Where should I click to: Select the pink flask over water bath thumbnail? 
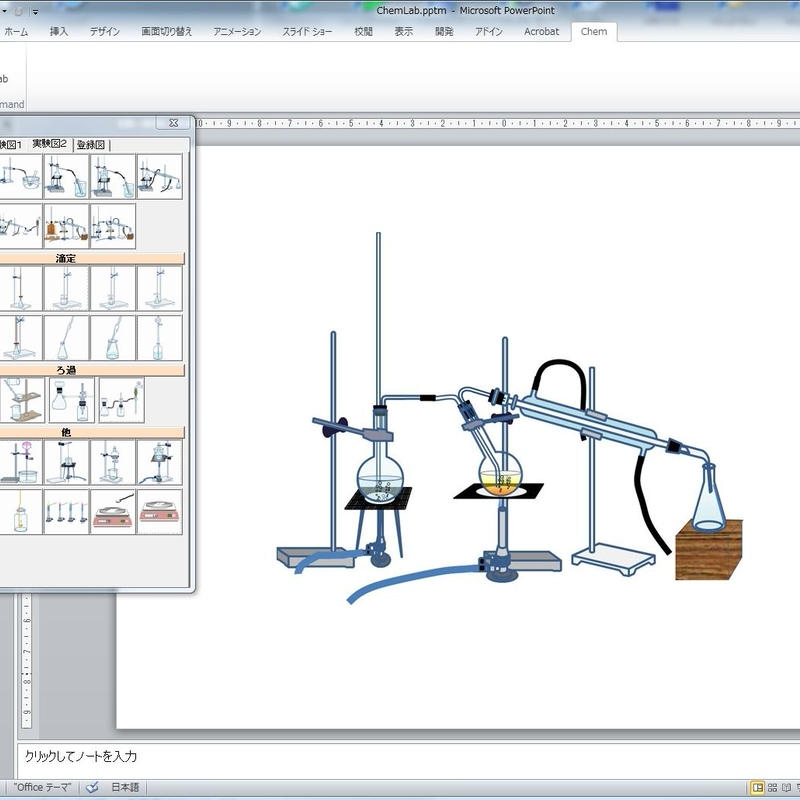pos(20,462)
